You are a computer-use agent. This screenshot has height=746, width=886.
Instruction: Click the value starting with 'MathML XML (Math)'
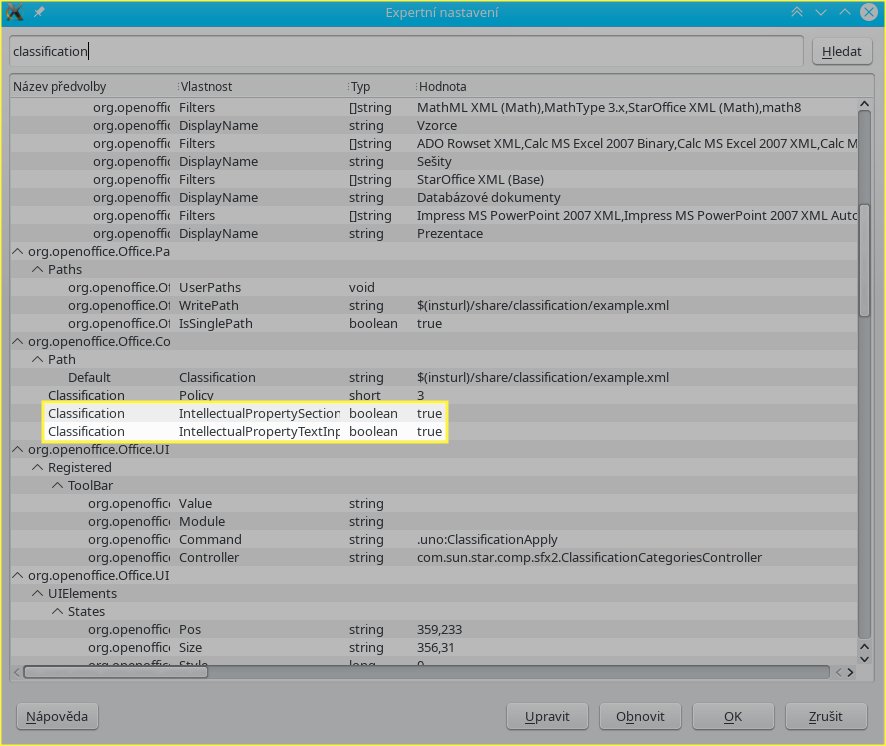coord(609,107)
